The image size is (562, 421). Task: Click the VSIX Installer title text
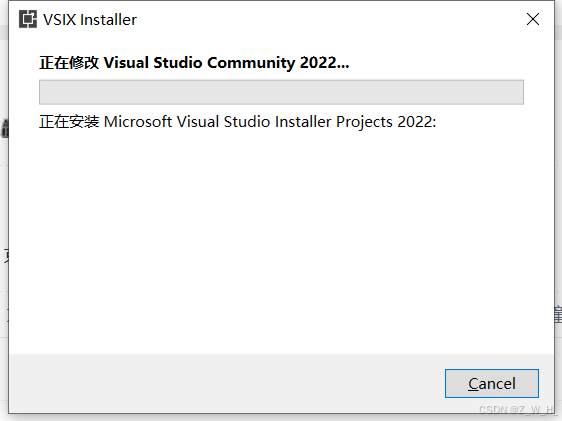click(90, 19)
